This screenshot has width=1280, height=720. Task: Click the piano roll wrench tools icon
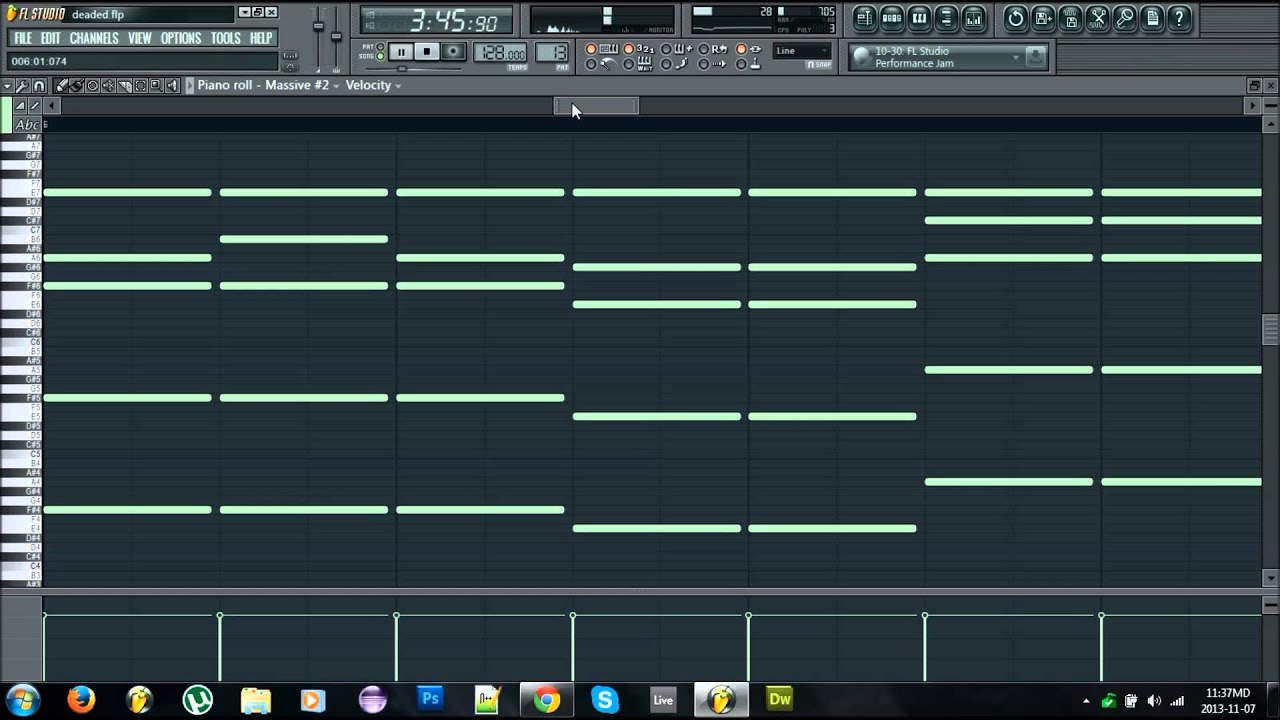click(22, 86)
